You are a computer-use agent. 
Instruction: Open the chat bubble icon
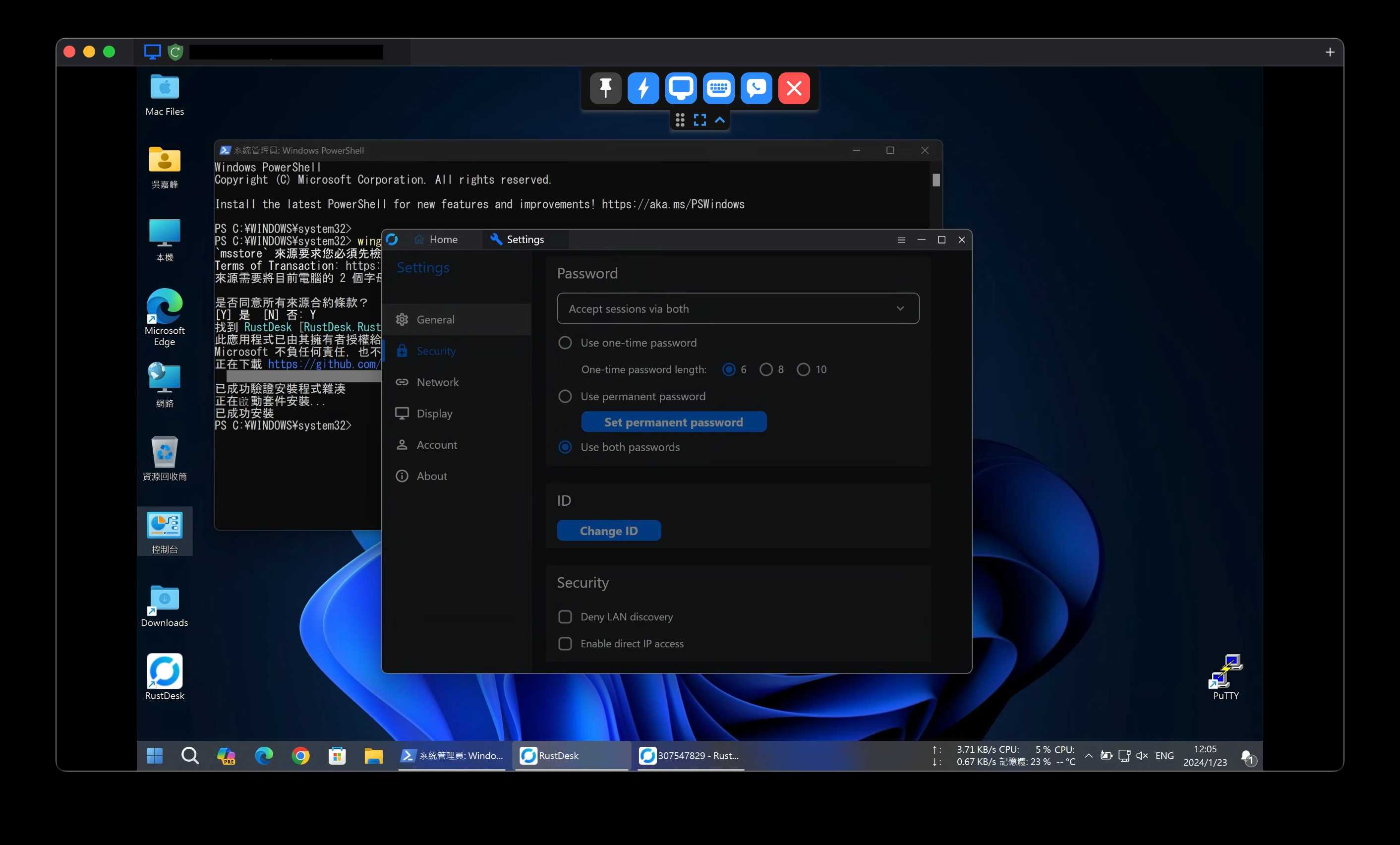(x=756, y=88)
